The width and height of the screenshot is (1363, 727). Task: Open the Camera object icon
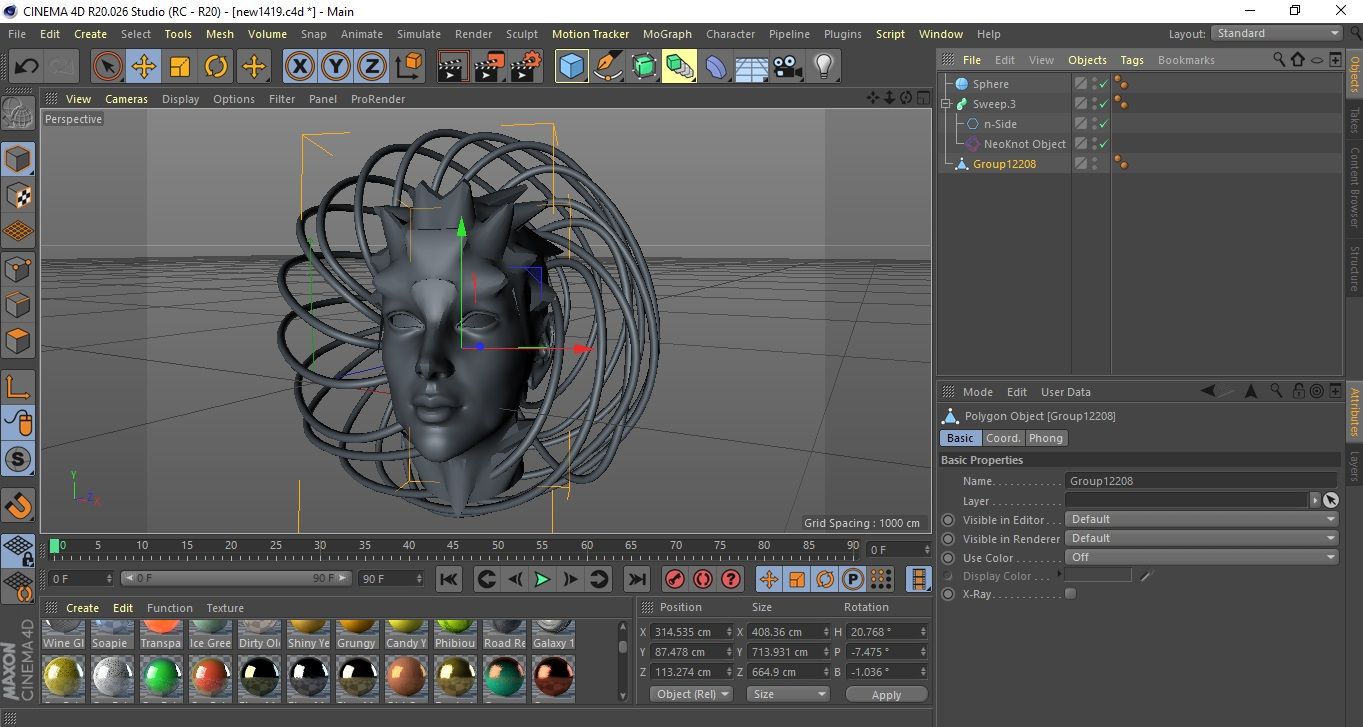(x=788, y=67)
